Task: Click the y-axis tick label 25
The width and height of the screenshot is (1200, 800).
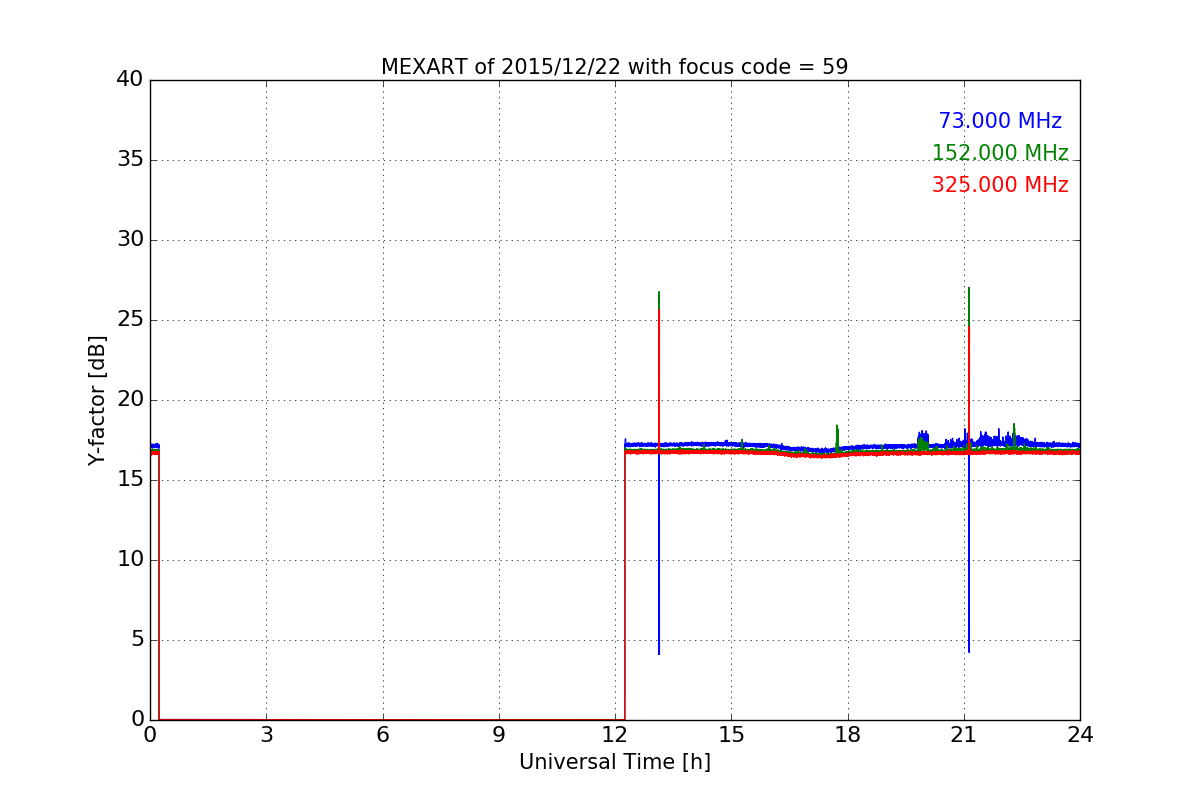Action: click(130, 320)
